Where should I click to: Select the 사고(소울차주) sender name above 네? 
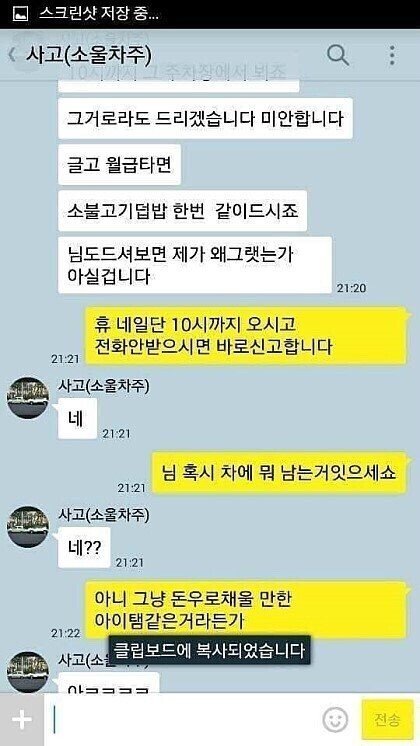point(103,386)
